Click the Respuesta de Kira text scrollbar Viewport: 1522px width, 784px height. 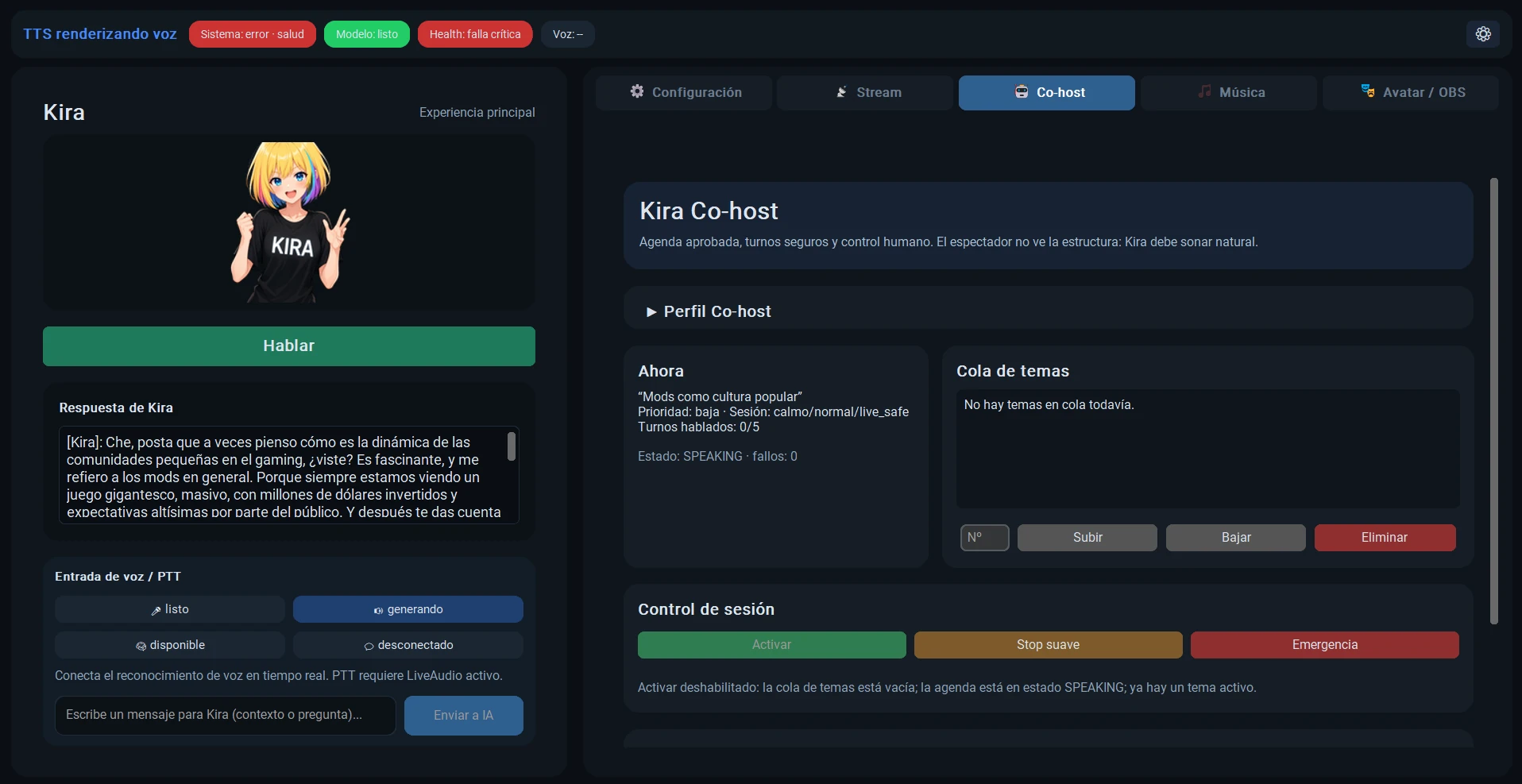coord(512,446)
